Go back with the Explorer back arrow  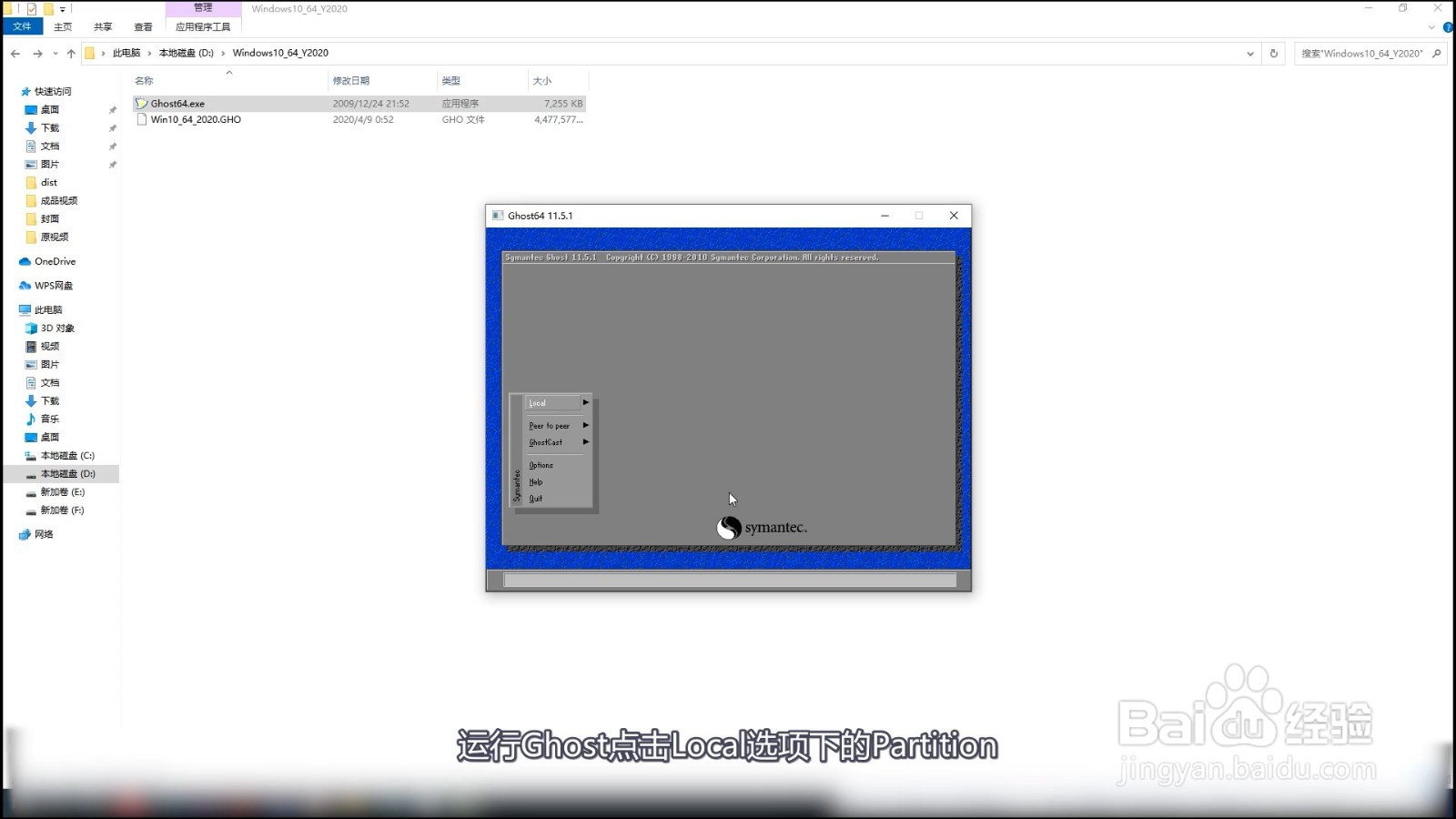[x=15, y=54]
